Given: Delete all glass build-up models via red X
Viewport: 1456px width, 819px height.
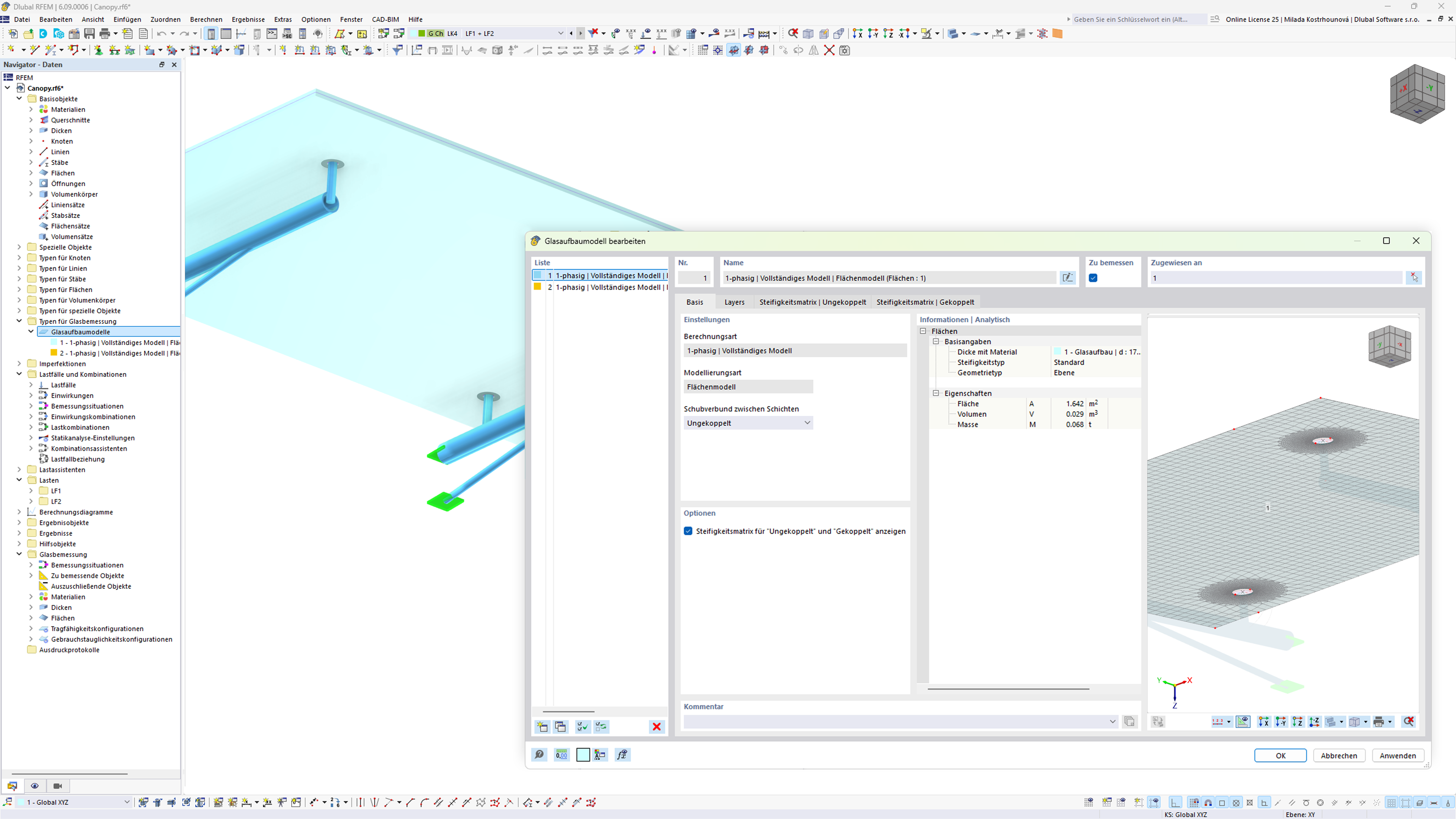Looking at the screenshot, I should (657, 727).
